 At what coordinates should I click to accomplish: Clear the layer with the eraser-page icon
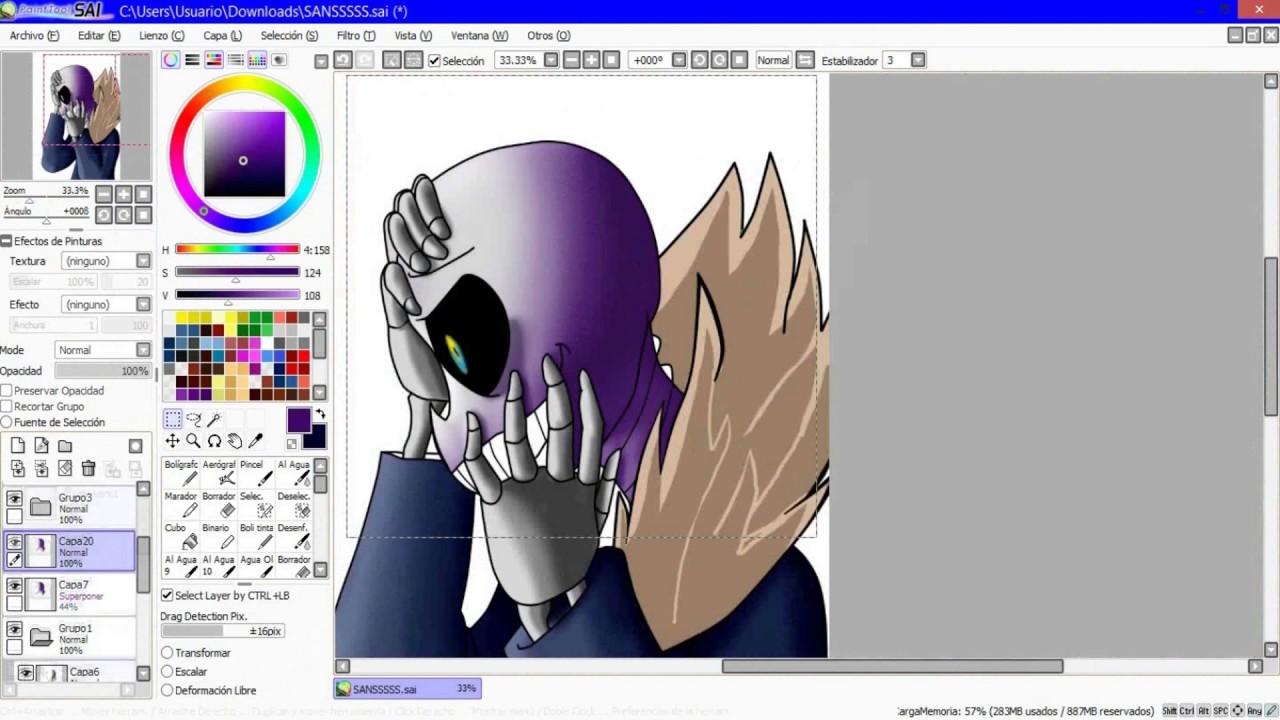pyautogui.click(x=65, y=468)
